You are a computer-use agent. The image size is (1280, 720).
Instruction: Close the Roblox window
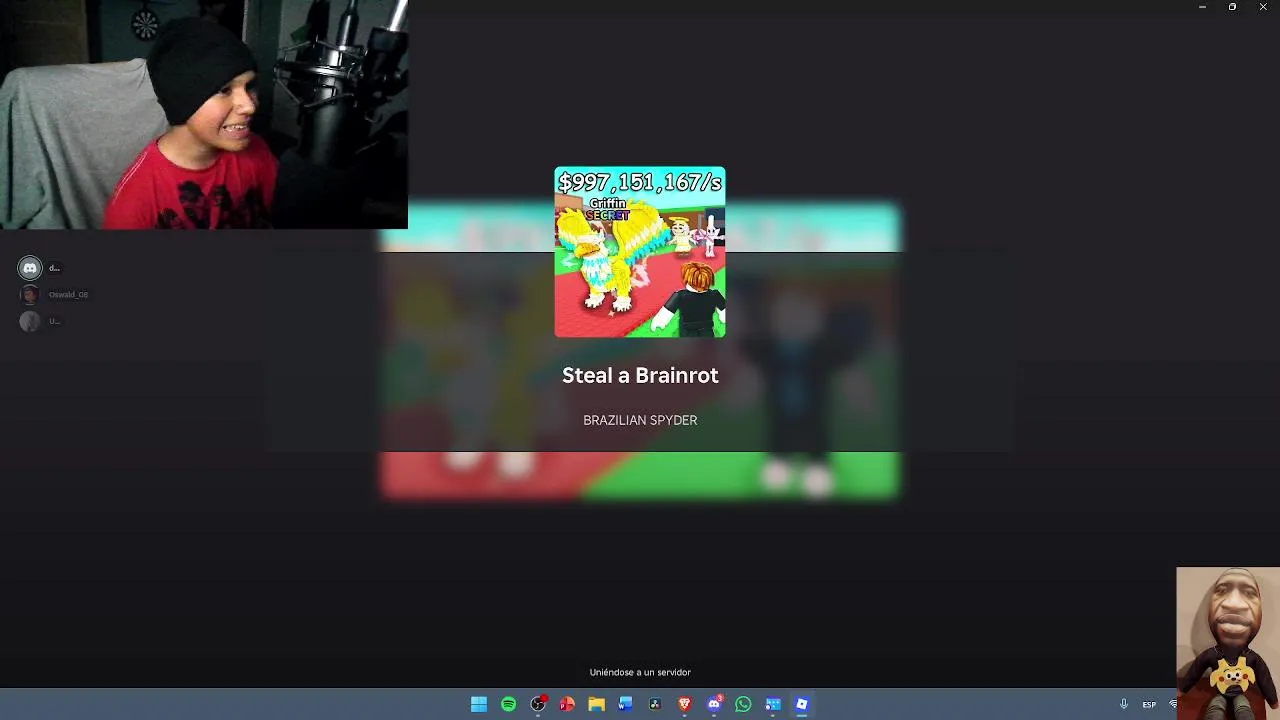pyautogui.click(x=1263, y=7)
